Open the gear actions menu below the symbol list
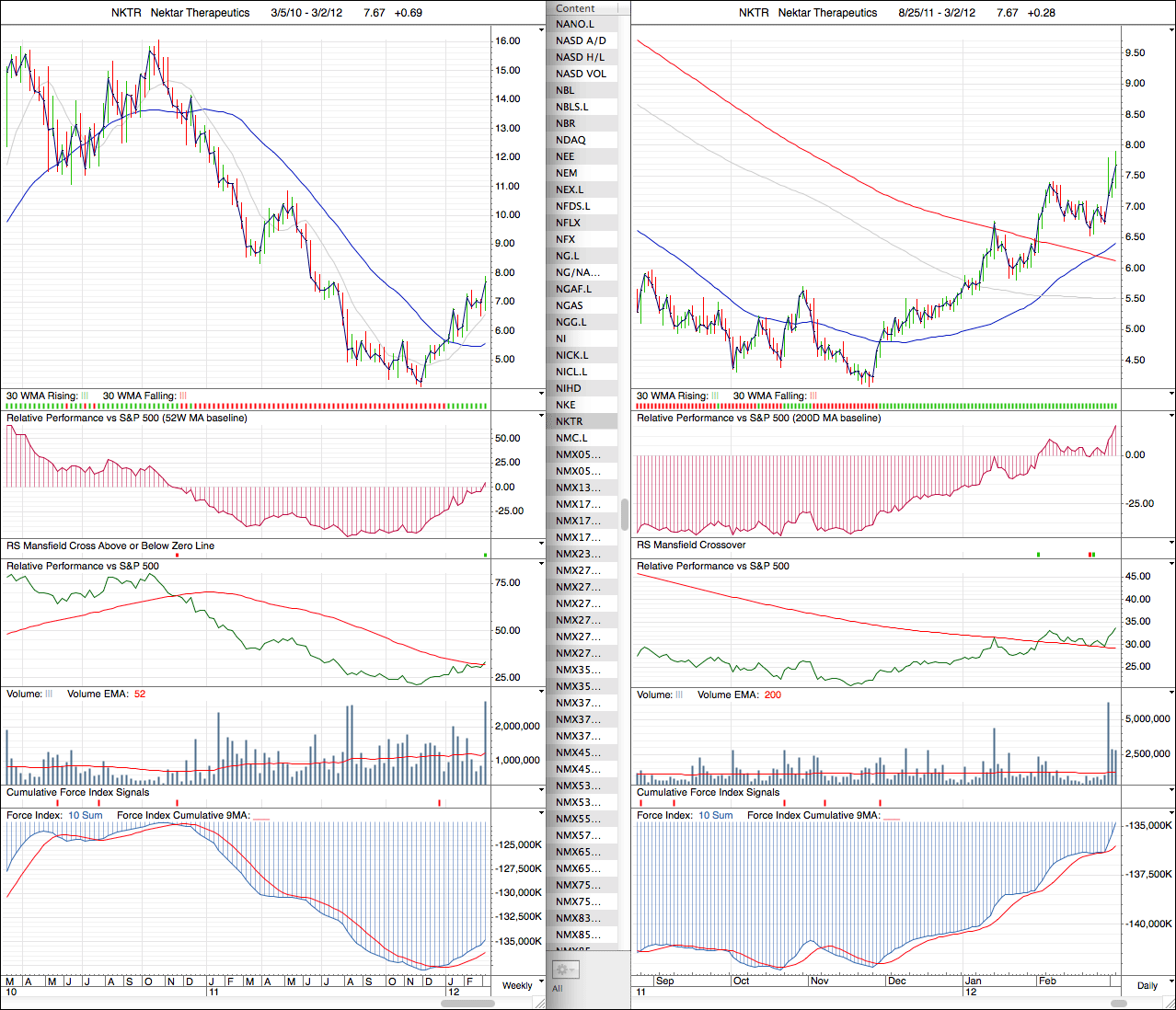Screen dimensions: 1176x1010 tap(564, 970)
